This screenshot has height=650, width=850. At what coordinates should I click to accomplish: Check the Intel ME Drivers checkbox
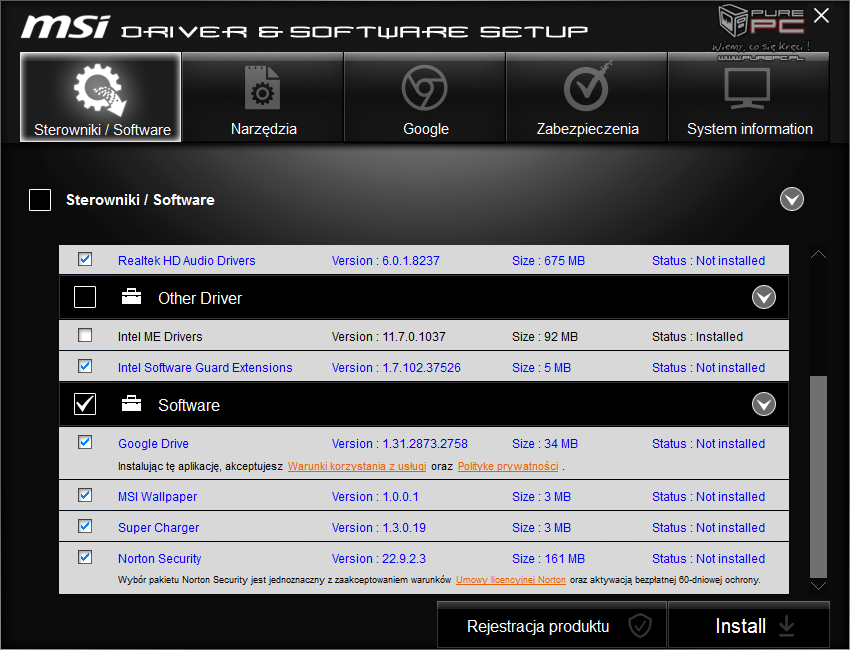click(85, 336)
